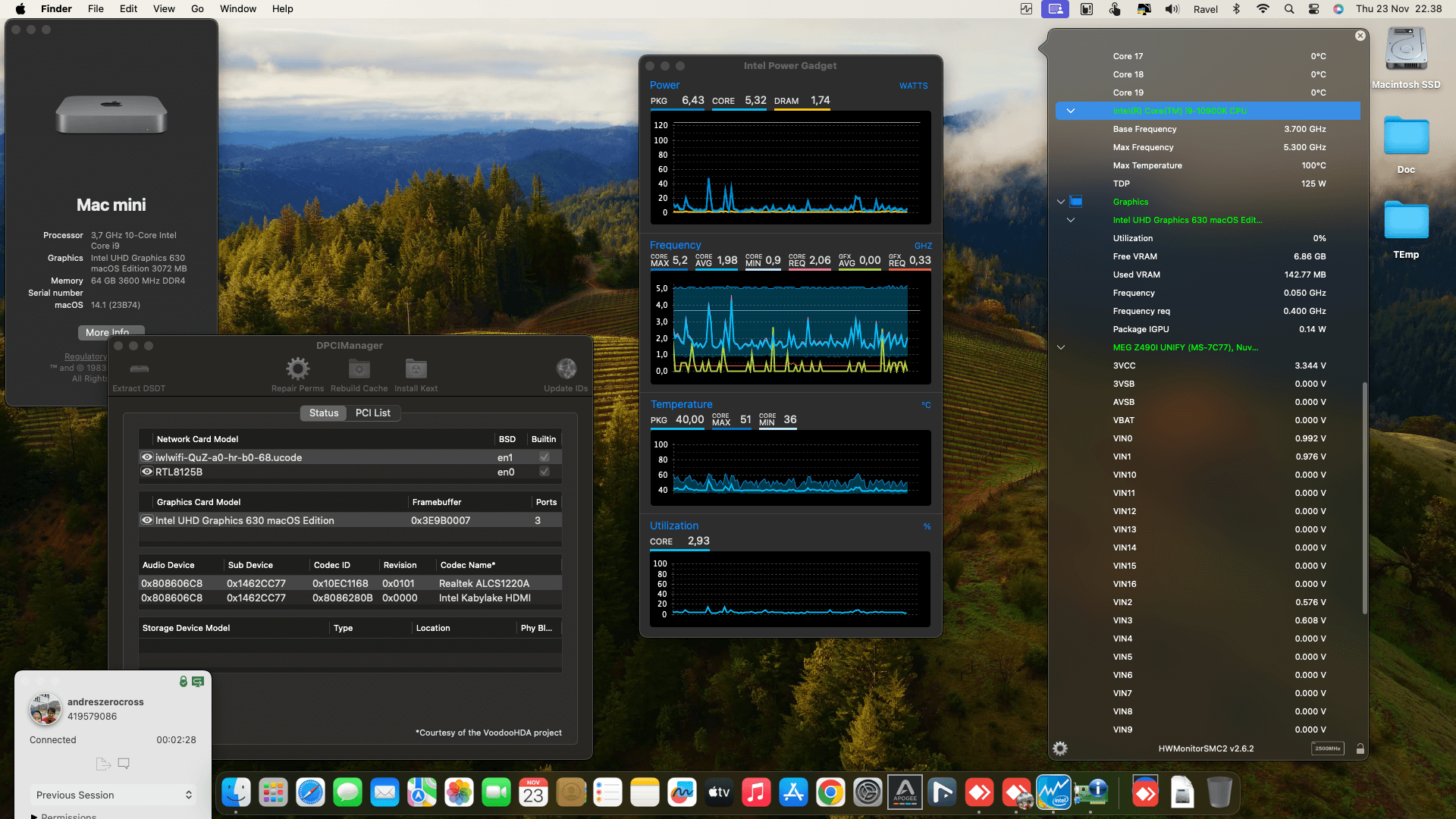Open the Apple menu
Viewport: 1456px width, 819px height.
tap(20, 9)
